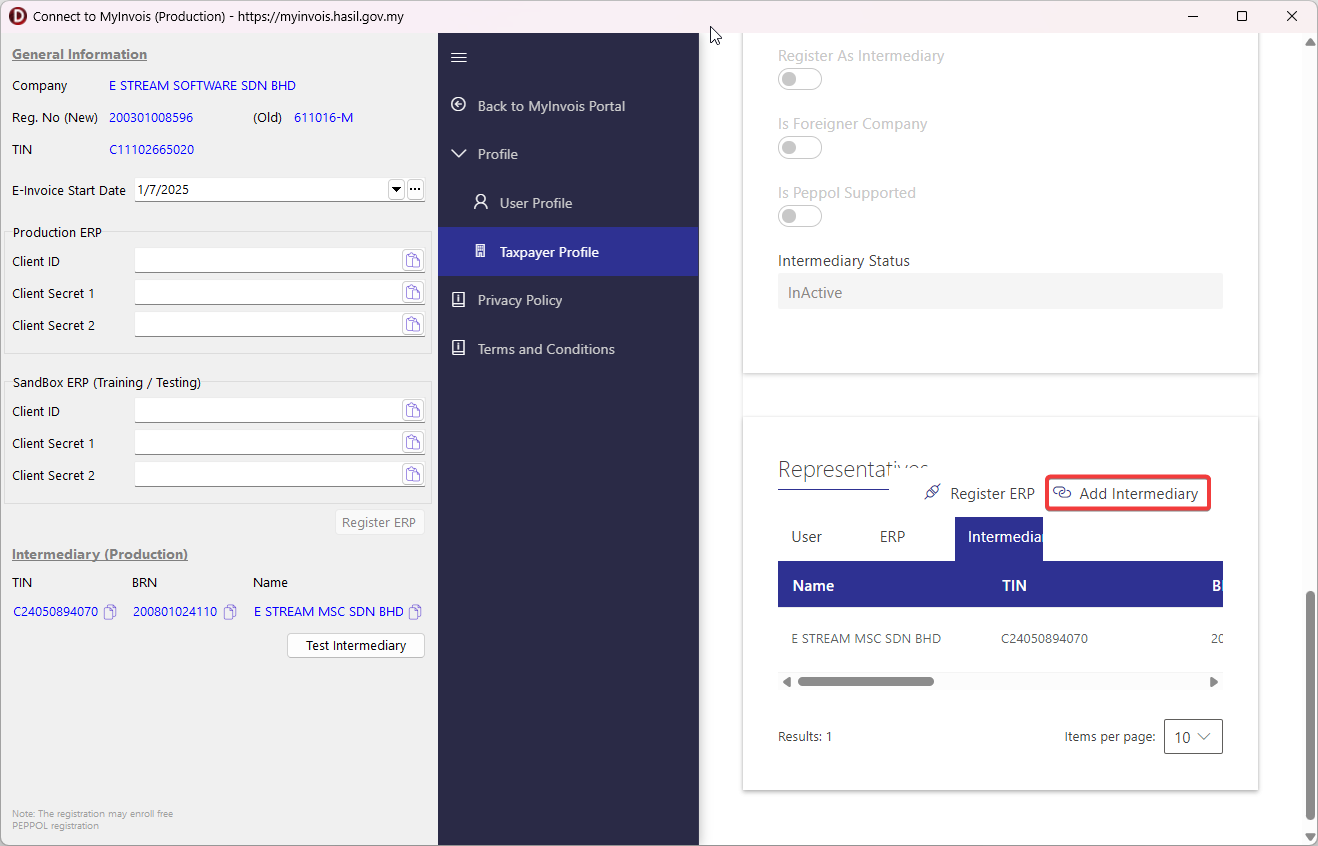Click the Add Intermediary link icon
The width and height of the screenshot is (1318, 846).
[1063, 493]
